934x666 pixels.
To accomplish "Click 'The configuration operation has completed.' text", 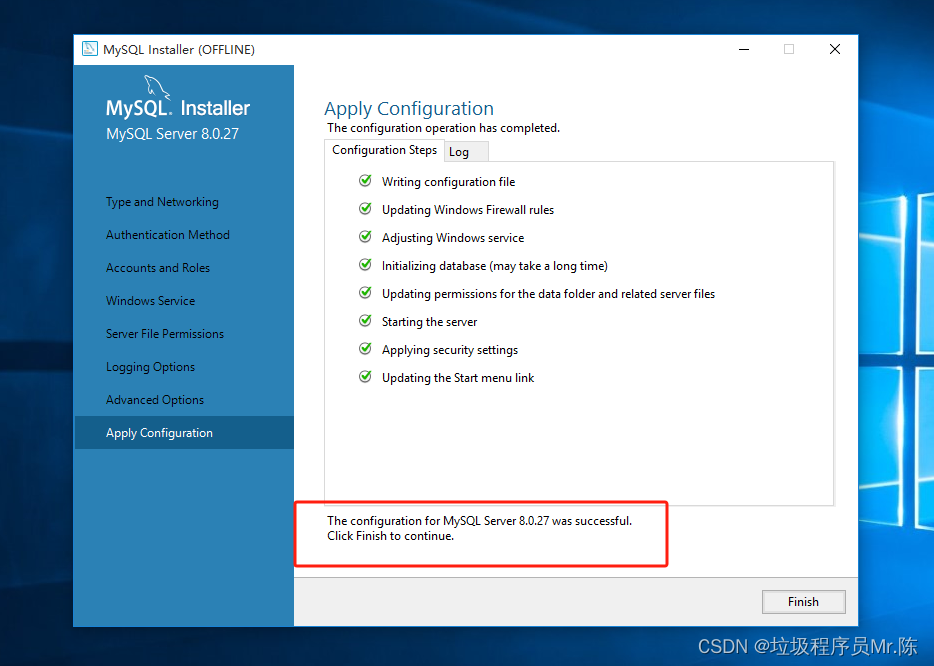I will point(443,127).
